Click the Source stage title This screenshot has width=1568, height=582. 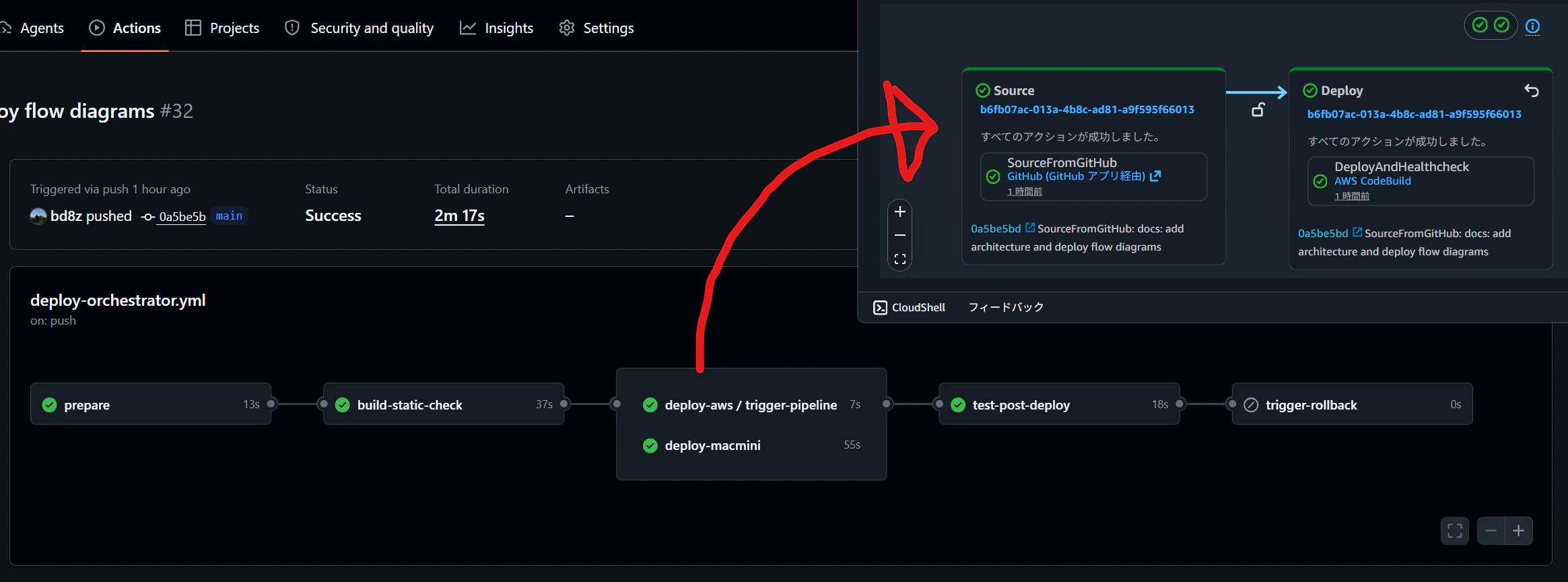1014,90
